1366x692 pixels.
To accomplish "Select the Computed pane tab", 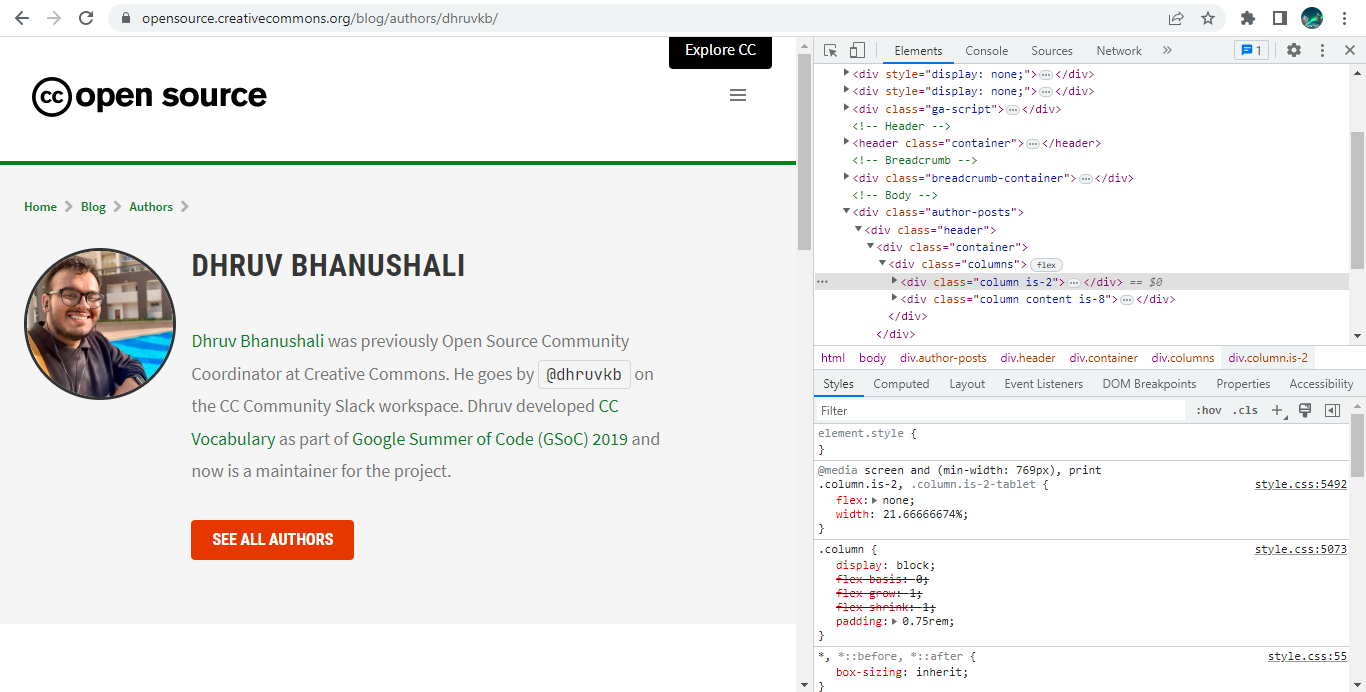I will 901,384.
